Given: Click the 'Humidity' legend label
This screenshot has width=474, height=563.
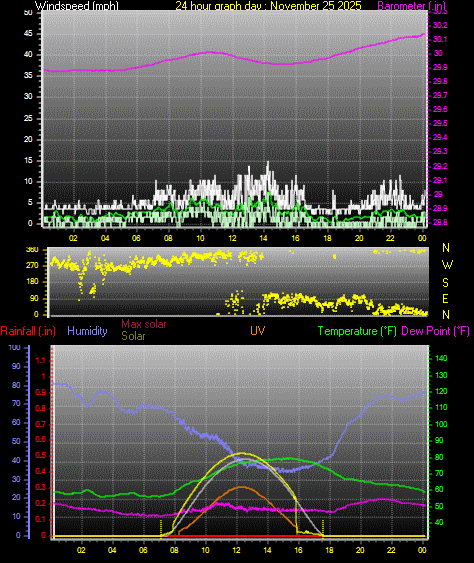Looking at the screenshot, I should (87, 331).
